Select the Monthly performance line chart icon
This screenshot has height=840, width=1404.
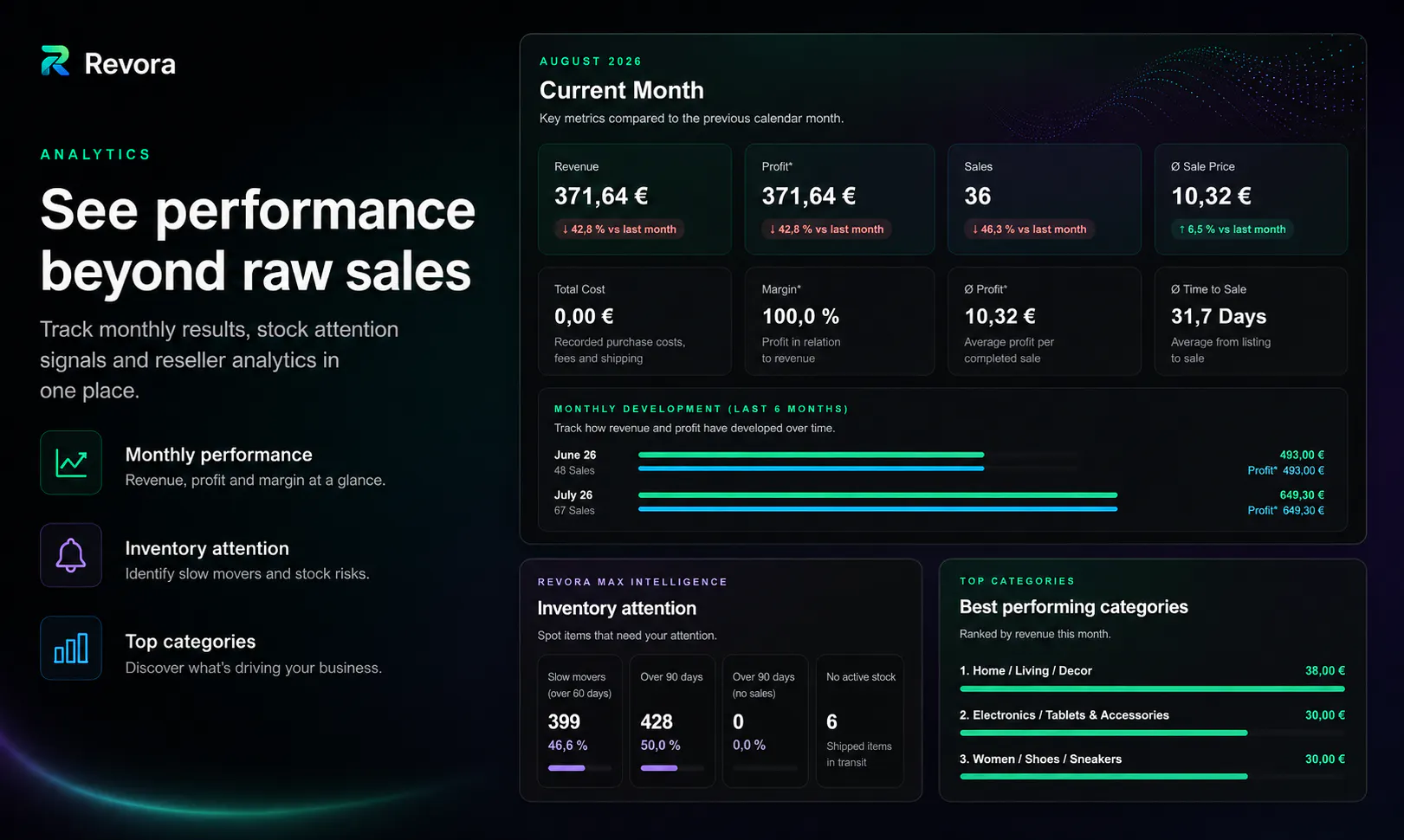(x=71, y=462)
